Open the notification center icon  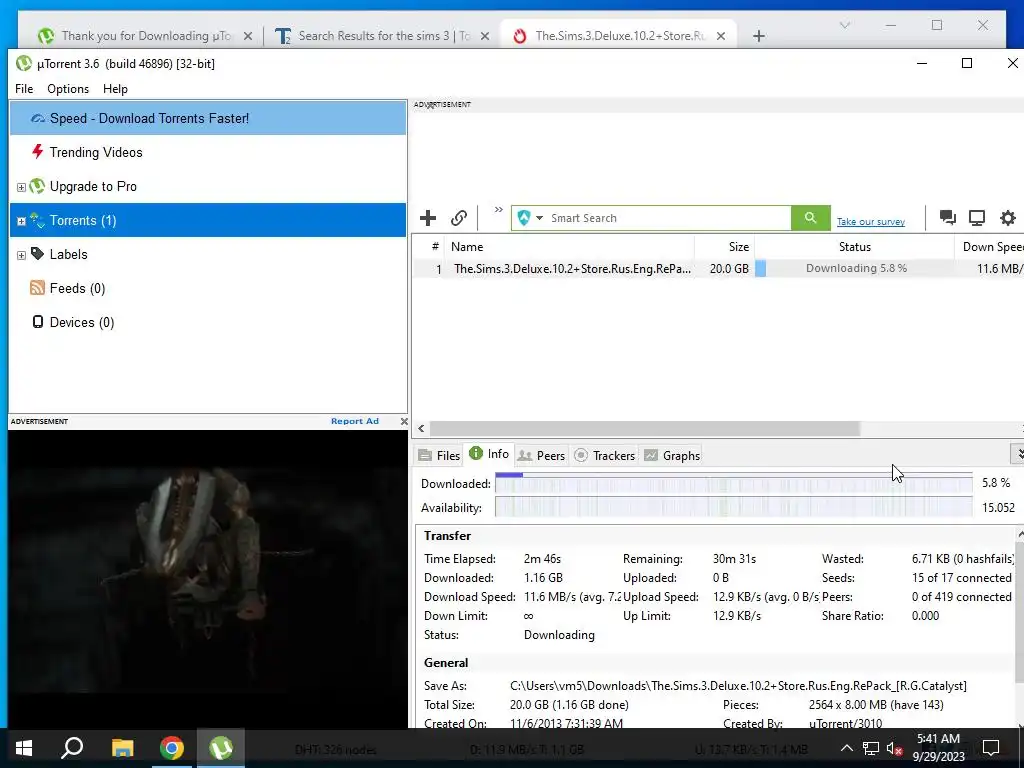click(x=991, y=748)
